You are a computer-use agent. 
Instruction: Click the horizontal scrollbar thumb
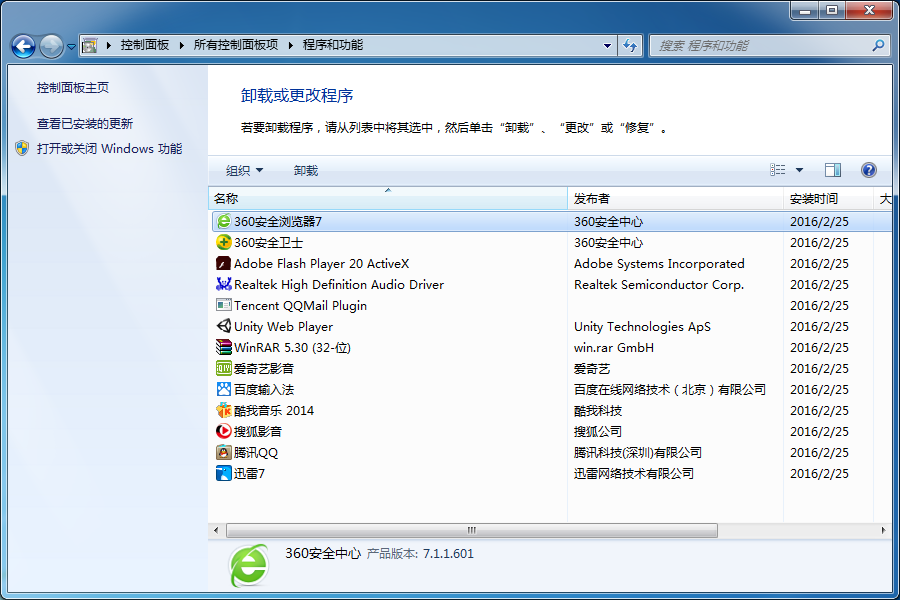472,530
